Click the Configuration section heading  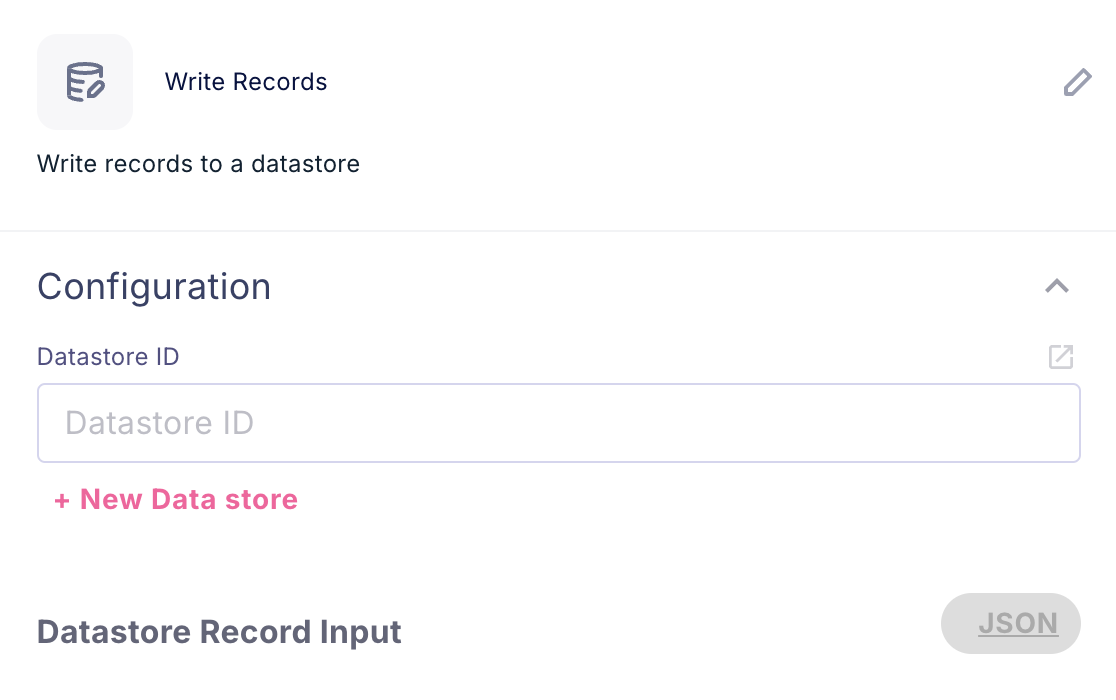(x=154, y=287)
